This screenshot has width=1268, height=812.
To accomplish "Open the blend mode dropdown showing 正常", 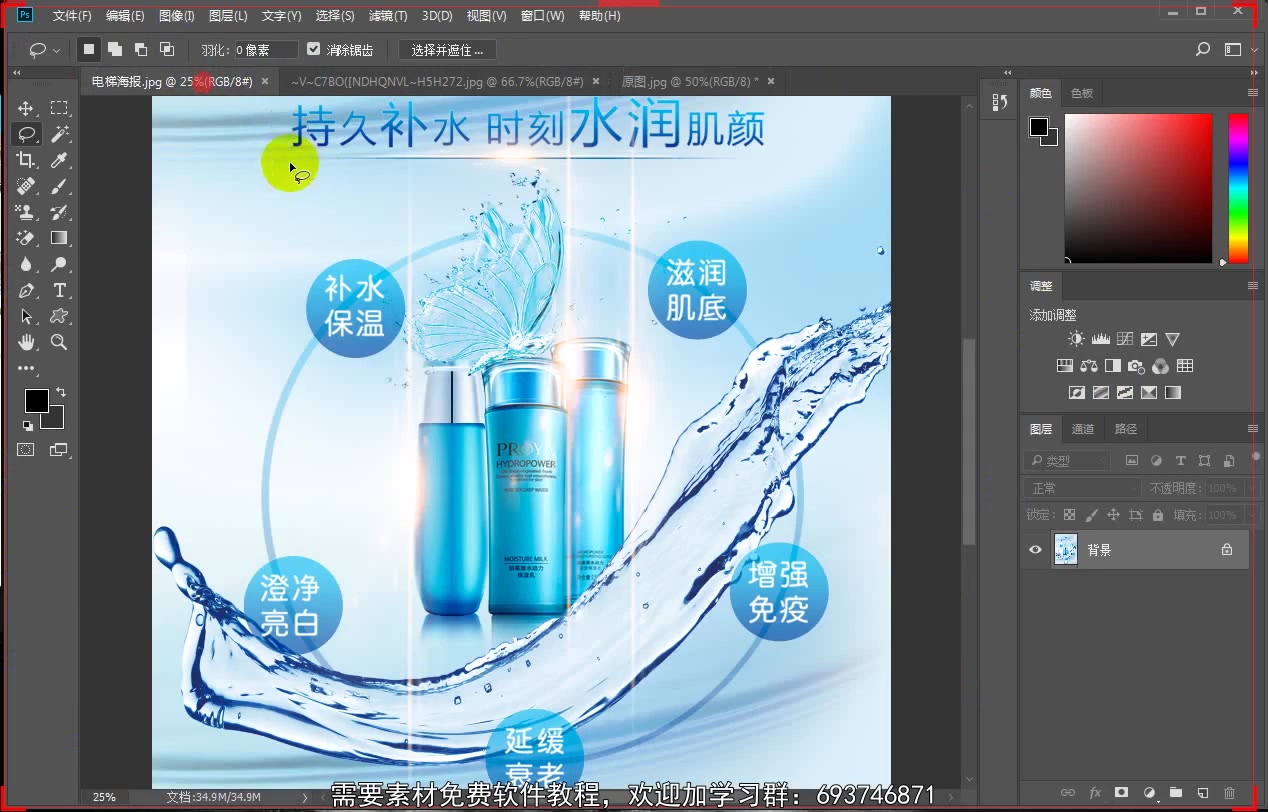I will [1080, 488].
